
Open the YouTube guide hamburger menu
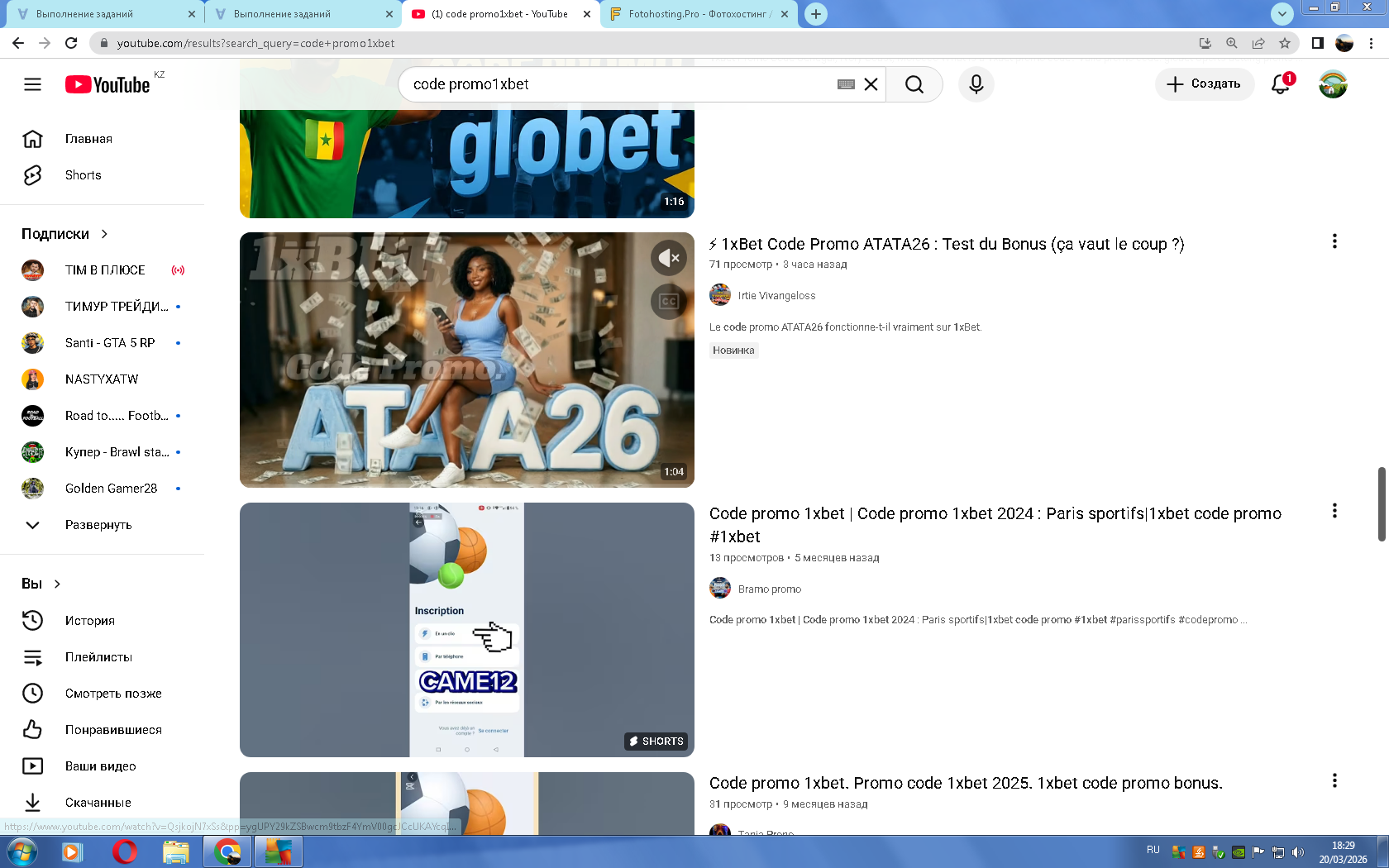click(32, 84)
